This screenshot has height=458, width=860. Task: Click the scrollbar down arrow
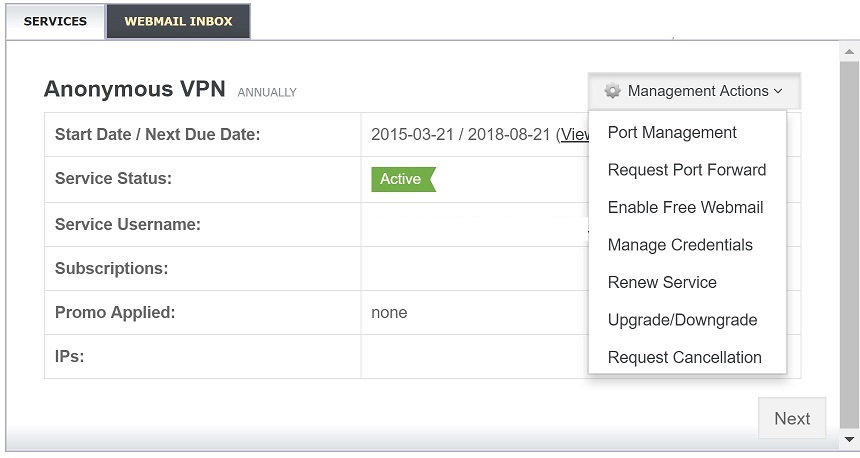pyautogui.click(x=849, y=439)
